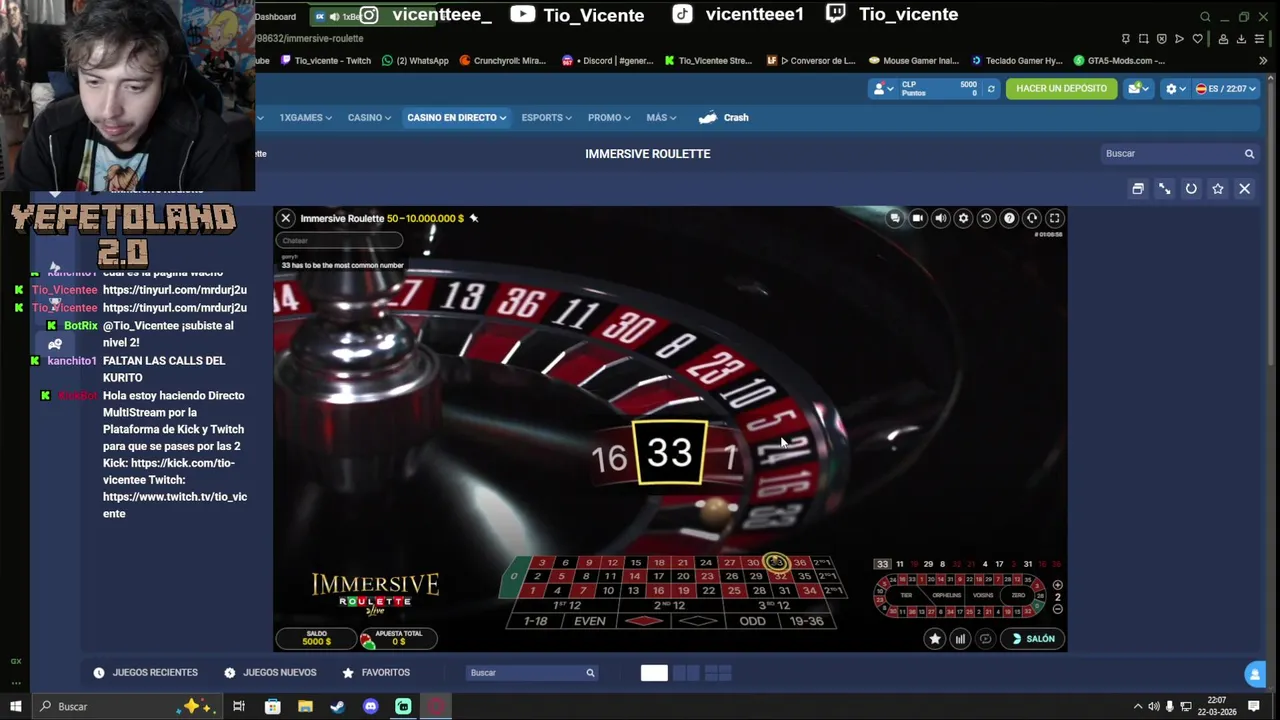
Task: Open Windows Start menu
Action: tap(16, 707)
